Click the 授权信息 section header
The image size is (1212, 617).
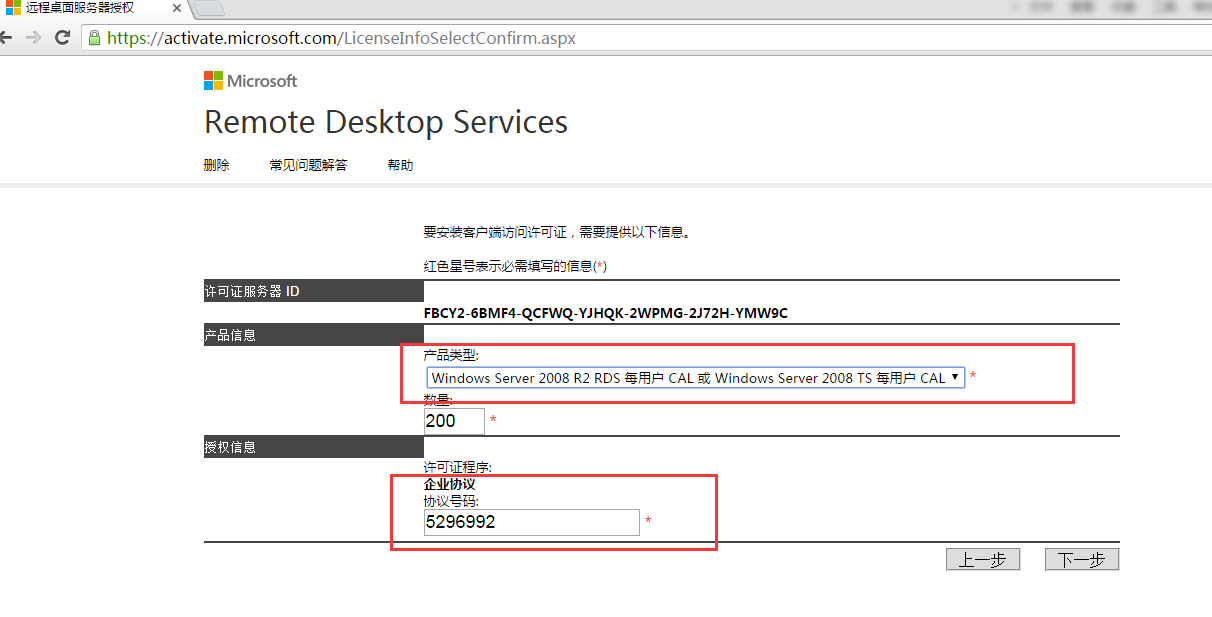(314, 447)
